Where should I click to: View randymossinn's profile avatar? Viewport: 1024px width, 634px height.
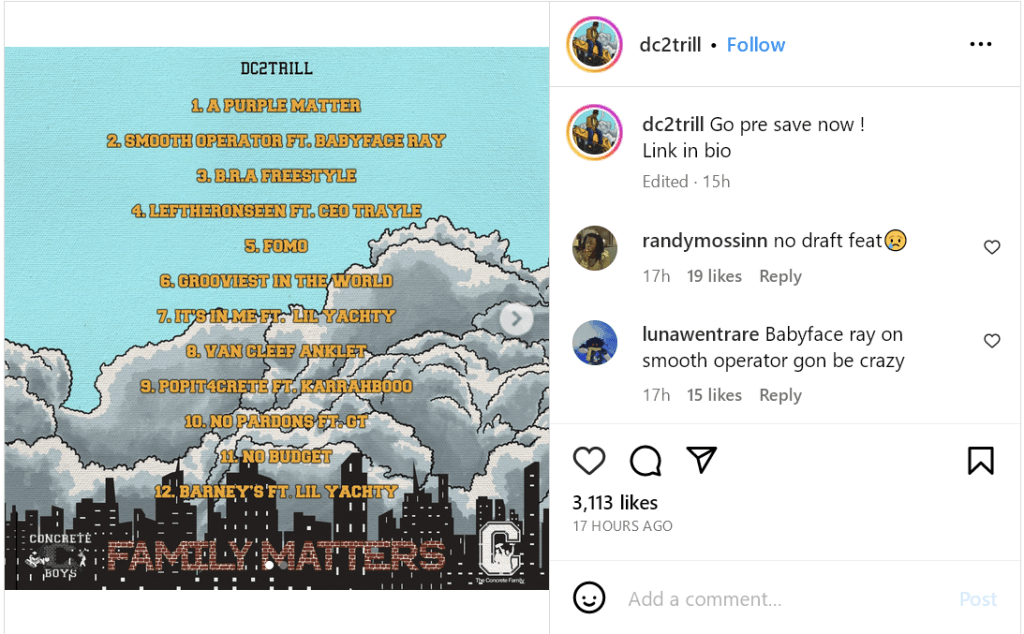click(x=594, y=248)
